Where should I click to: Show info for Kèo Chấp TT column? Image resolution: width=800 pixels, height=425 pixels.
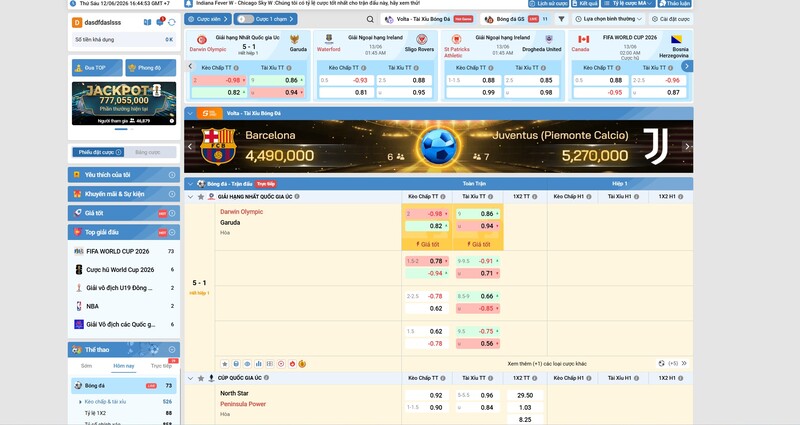(442, 196)
